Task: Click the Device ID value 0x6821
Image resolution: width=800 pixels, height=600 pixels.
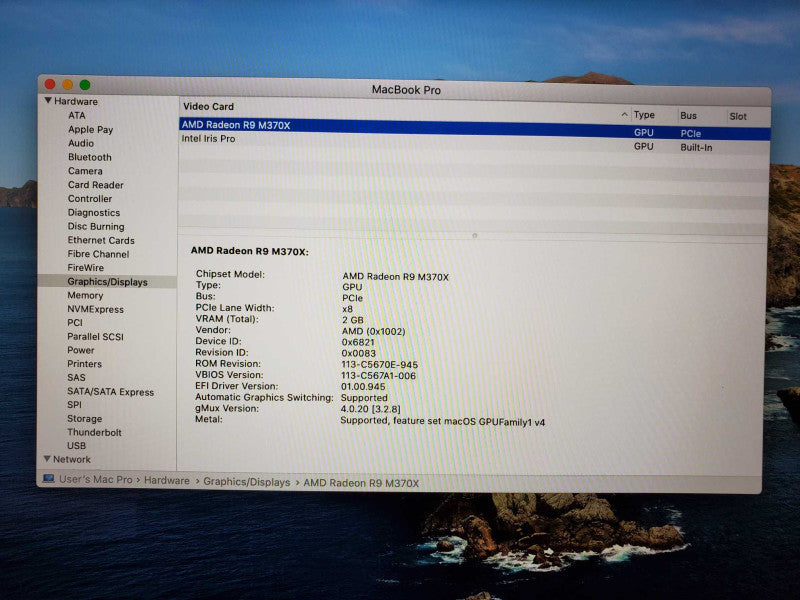Action: click(358, 342)
